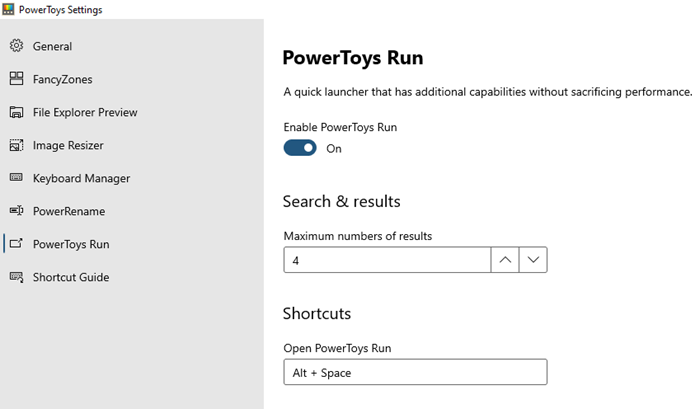Click the Open PowerToys Run shortcut field
Viewport: 700px width, 409px height.
[x=415, y=373]
